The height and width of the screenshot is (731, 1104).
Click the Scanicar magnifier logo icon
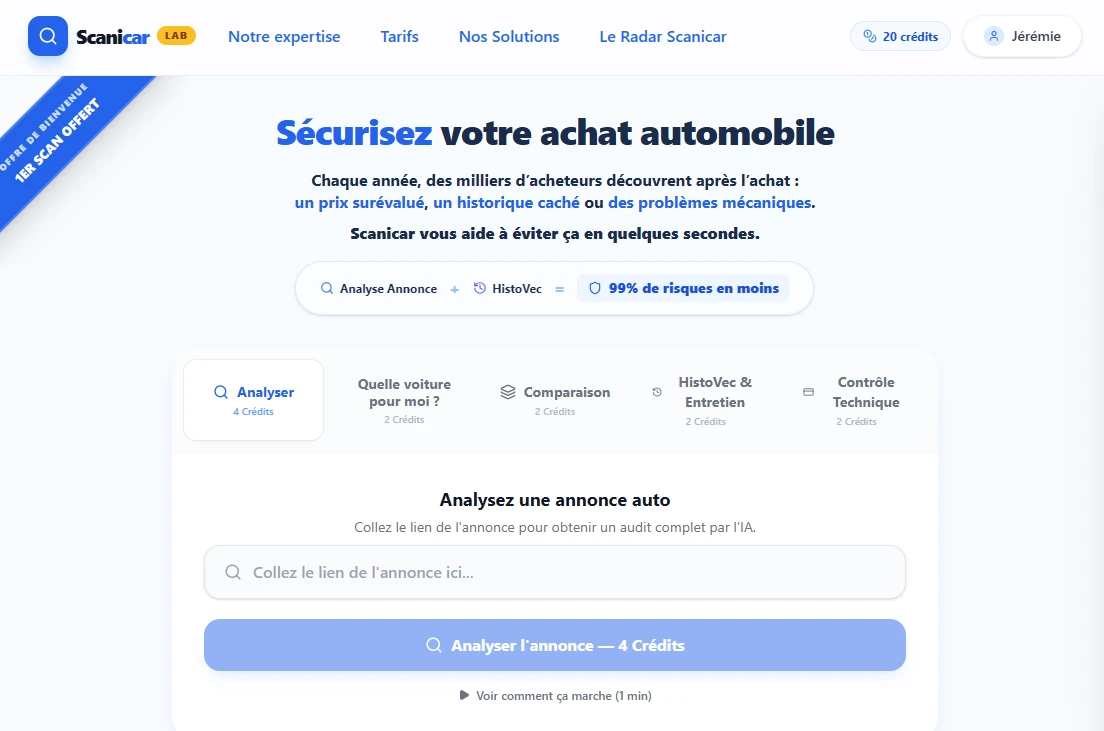click(x=47, y=36)
